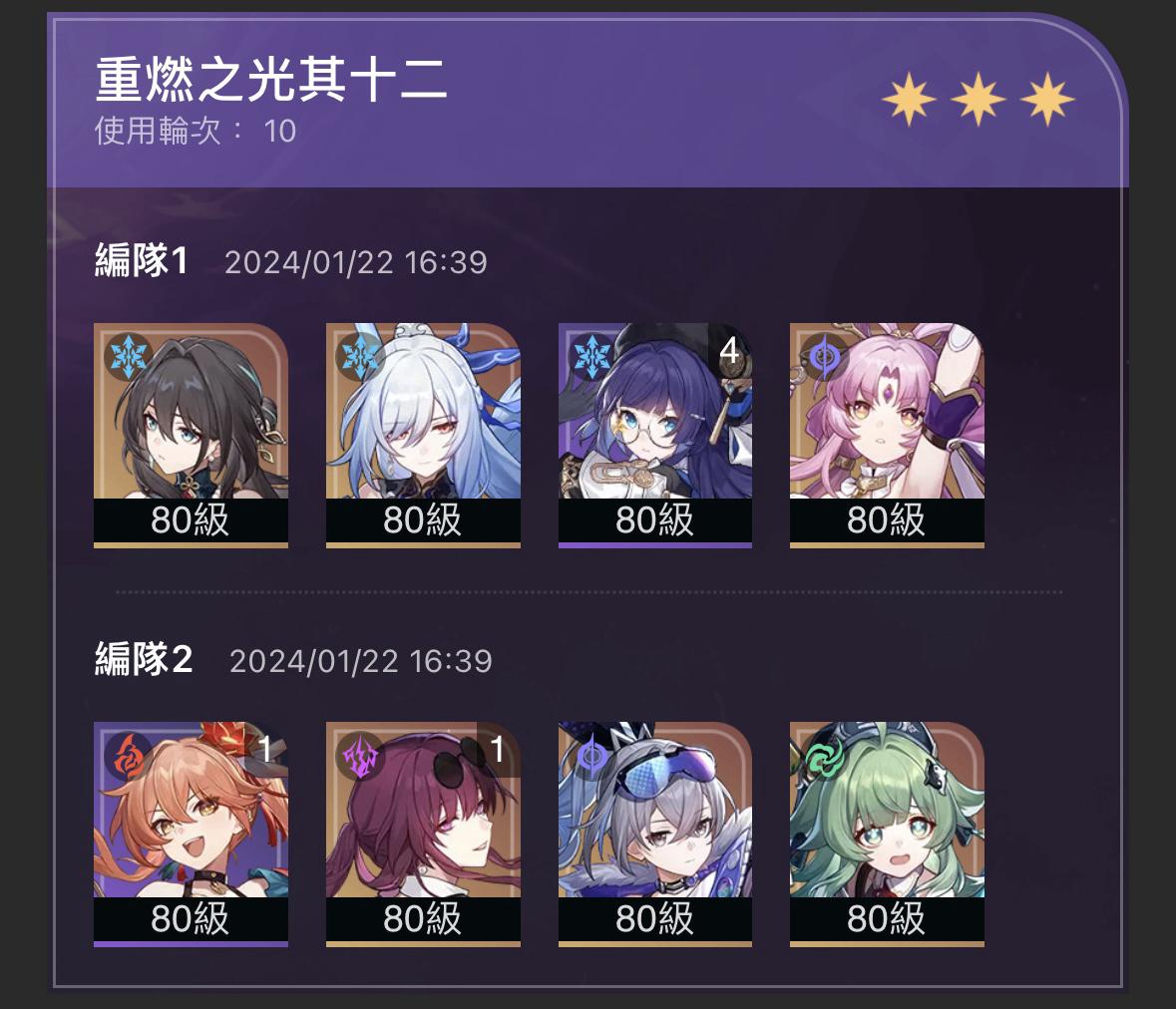Click the eidolon badge 1 on the orange-haired character
The height and width of the screenshot is (1009, 1176).
point(265,749)
